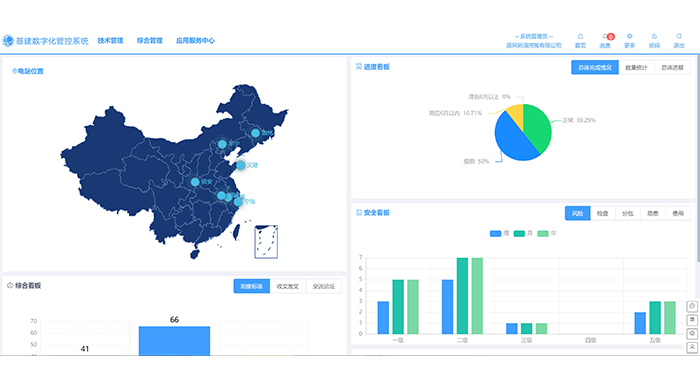Click the 退出 logout icon
This screenshot has height=385, width=700.
click(x=679, y=36)
